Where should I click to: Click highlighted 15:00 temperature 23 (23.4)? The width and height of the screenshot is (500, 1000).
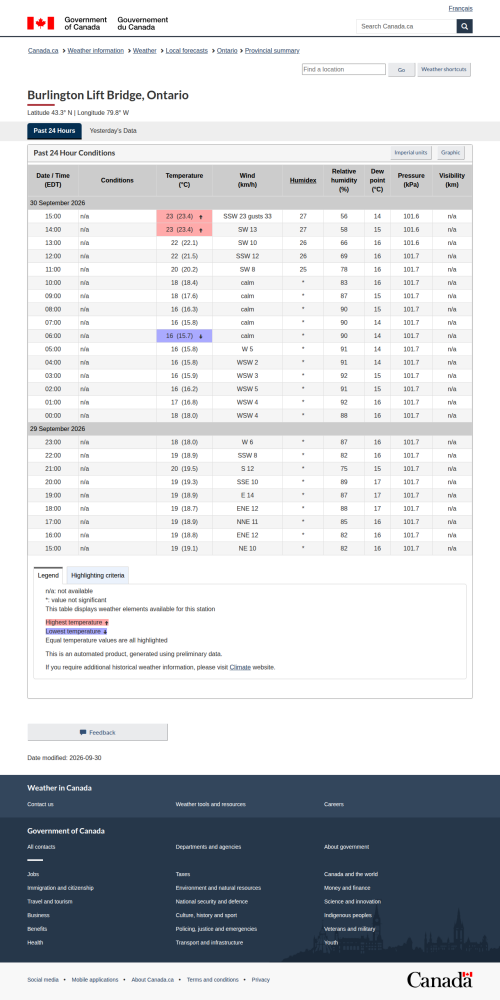[x=184, y=217]
